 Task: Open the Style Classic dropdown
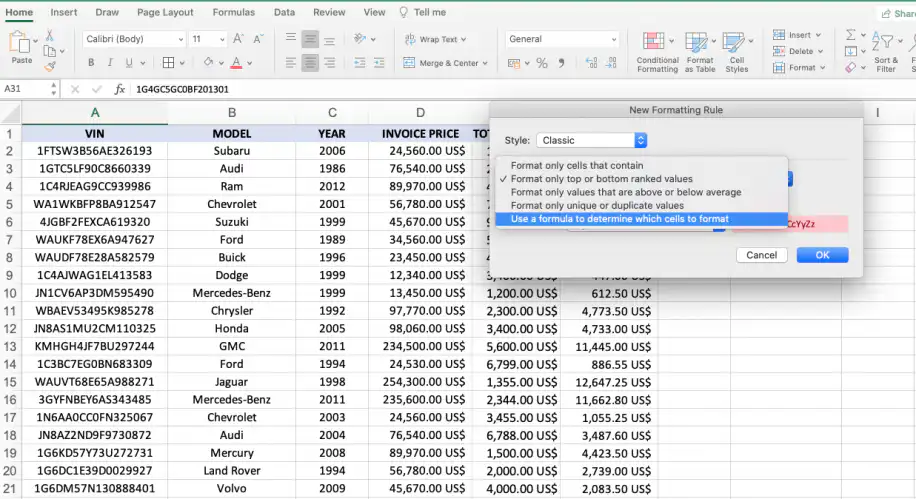click(591, 140)
